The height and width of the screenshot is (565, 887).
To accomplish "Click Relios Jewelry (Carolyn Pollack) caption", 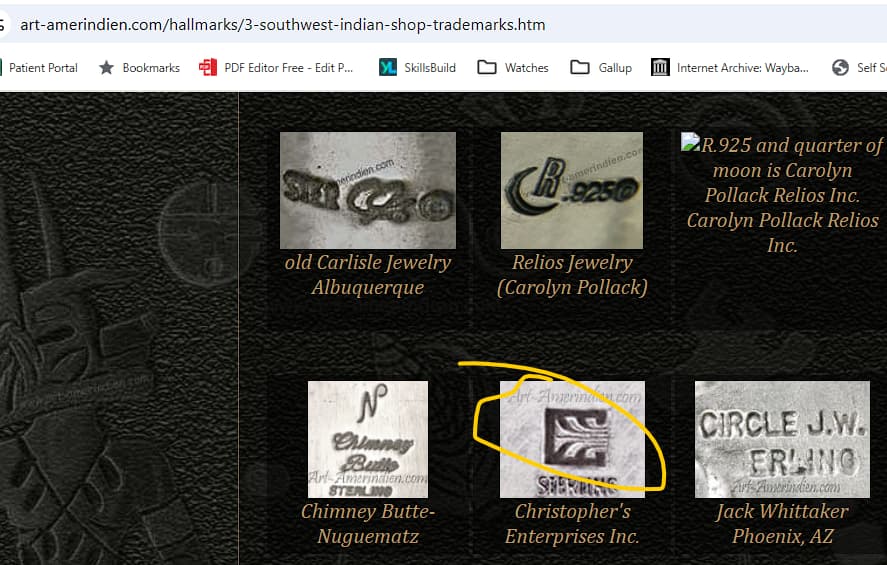I will 572,275.
